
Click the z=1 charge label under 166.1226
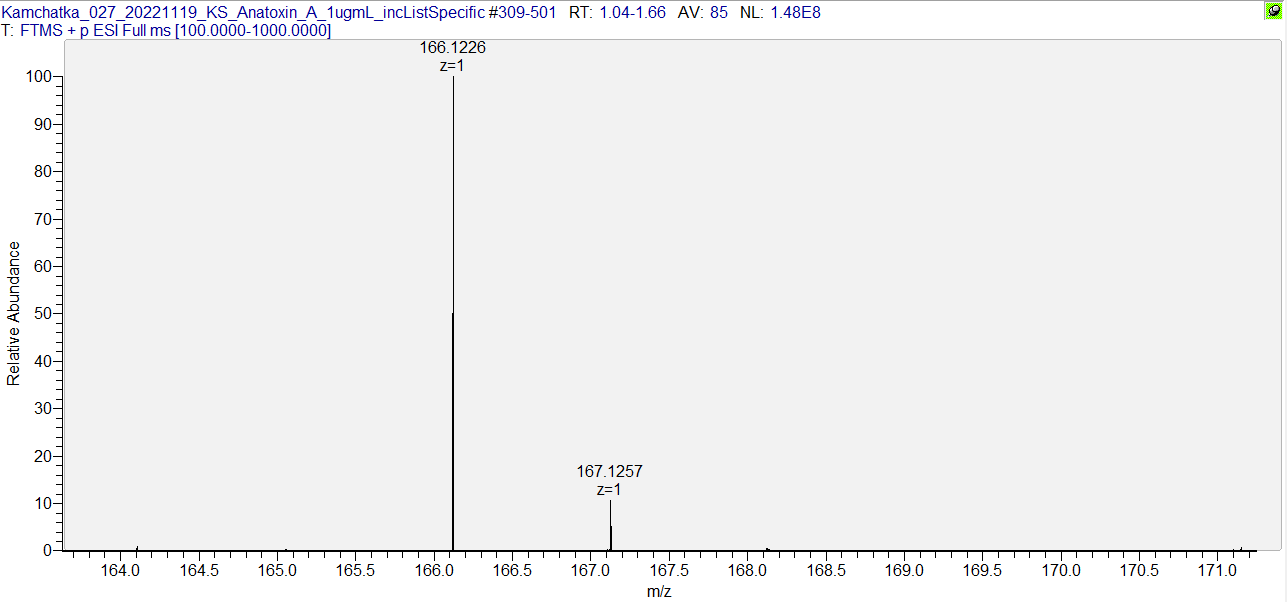click(452, 66)
